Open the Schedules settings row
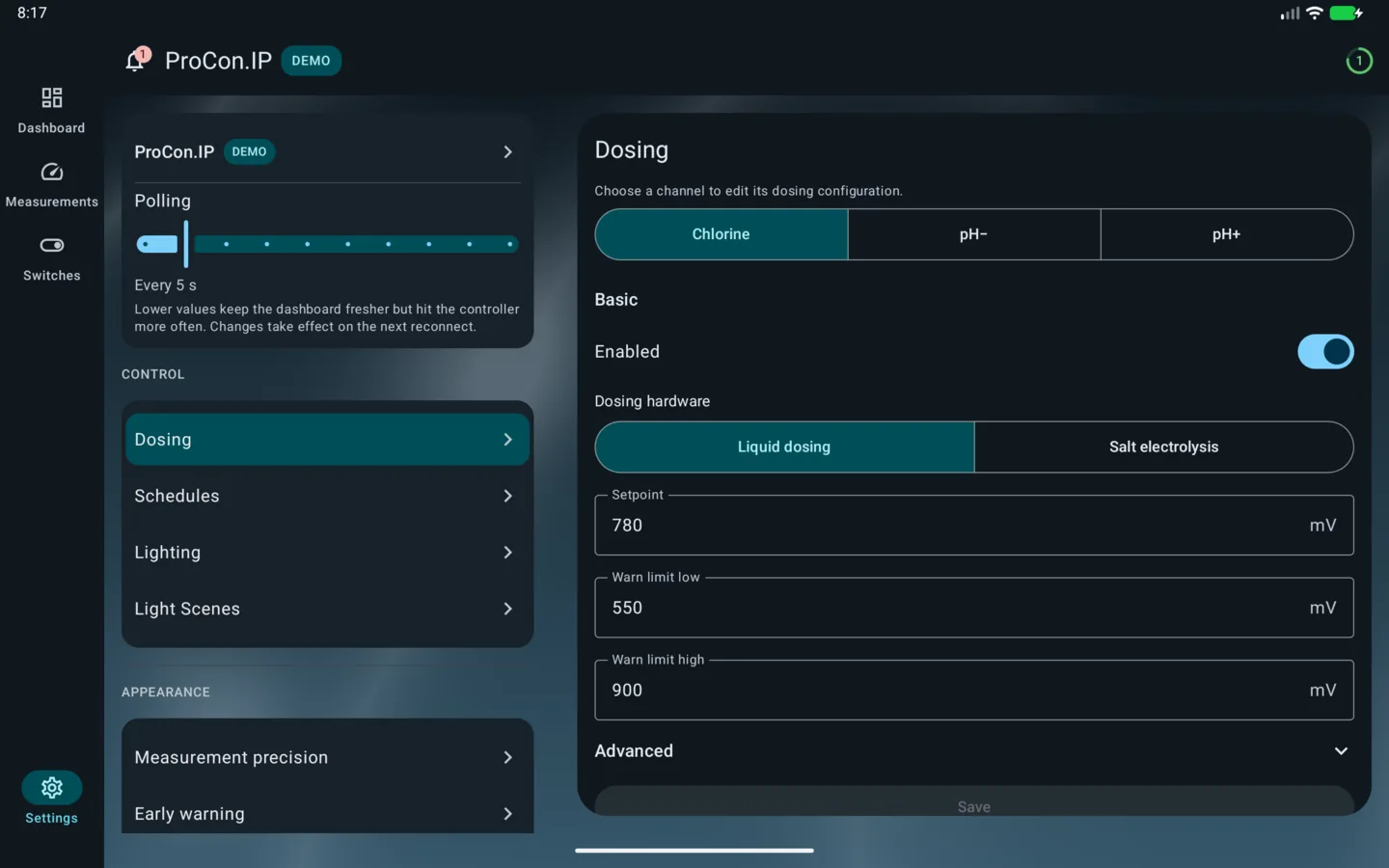This screenshot has height=868, width=1389. pyautogui.click(x=327, y=496)
